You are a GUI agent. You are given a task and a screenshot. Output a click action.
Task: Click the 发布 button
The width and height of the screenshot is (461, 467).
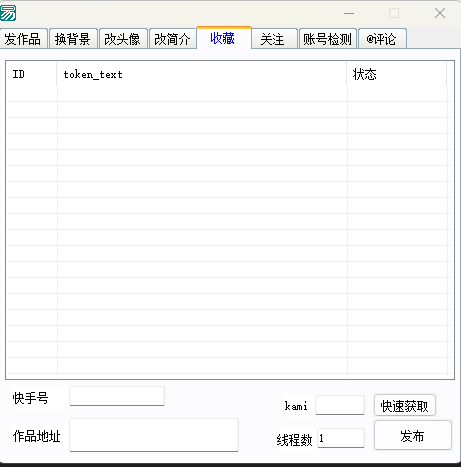pos(413,435)
